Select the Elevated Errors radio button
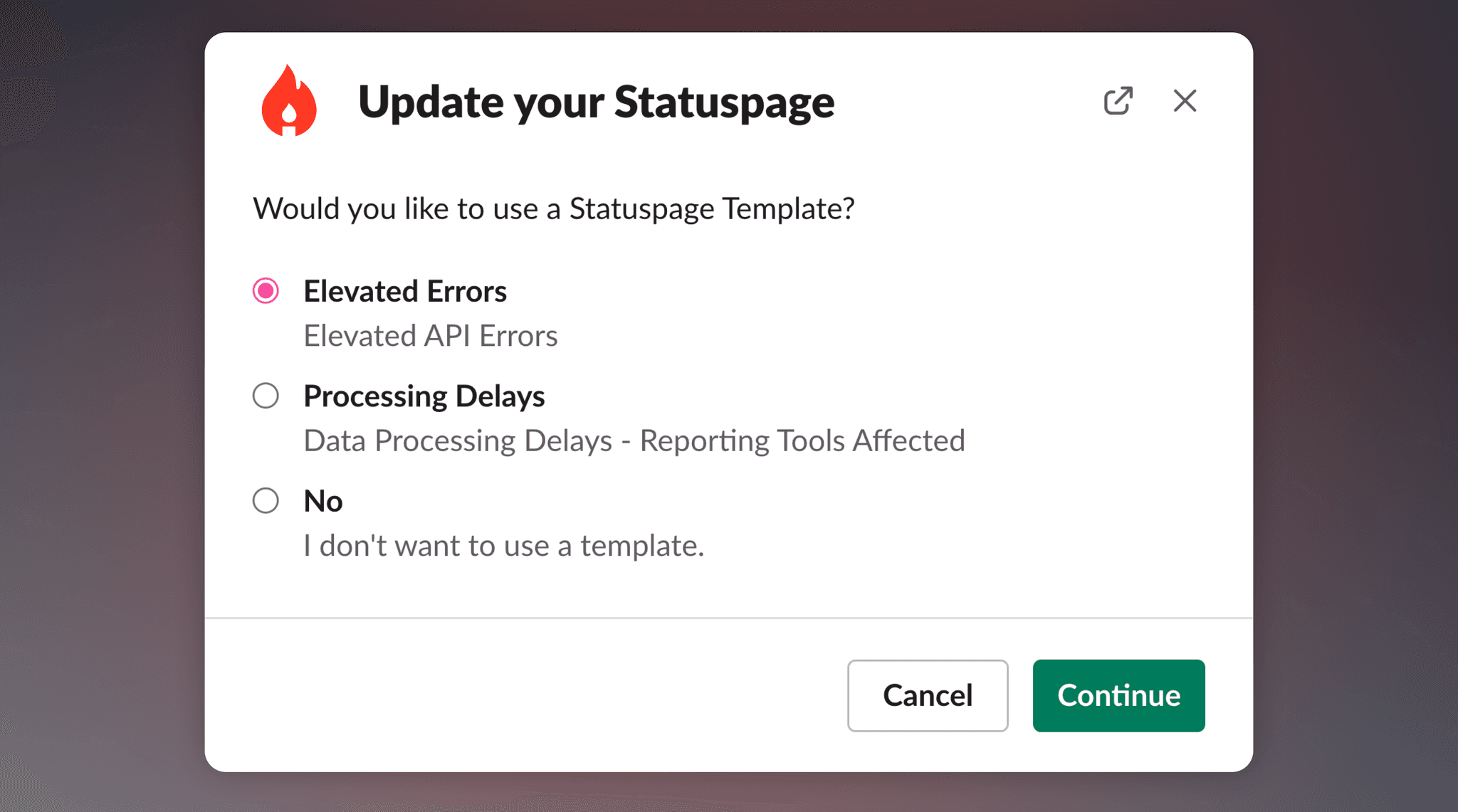Image resolution: width=1458 pixels, height=812 pixels. point(266,290)
